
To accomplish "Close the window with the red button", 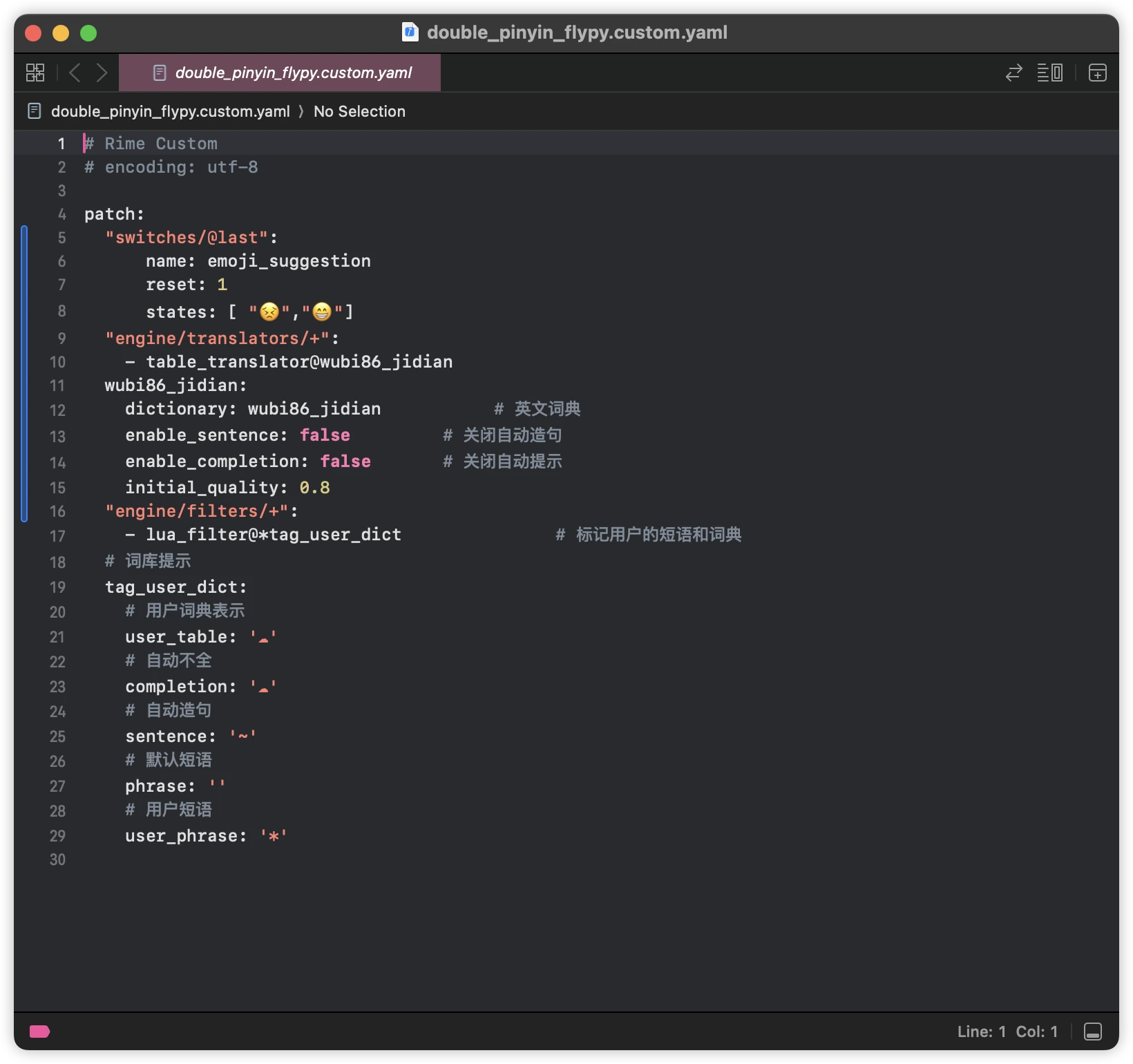I will 33,32.
